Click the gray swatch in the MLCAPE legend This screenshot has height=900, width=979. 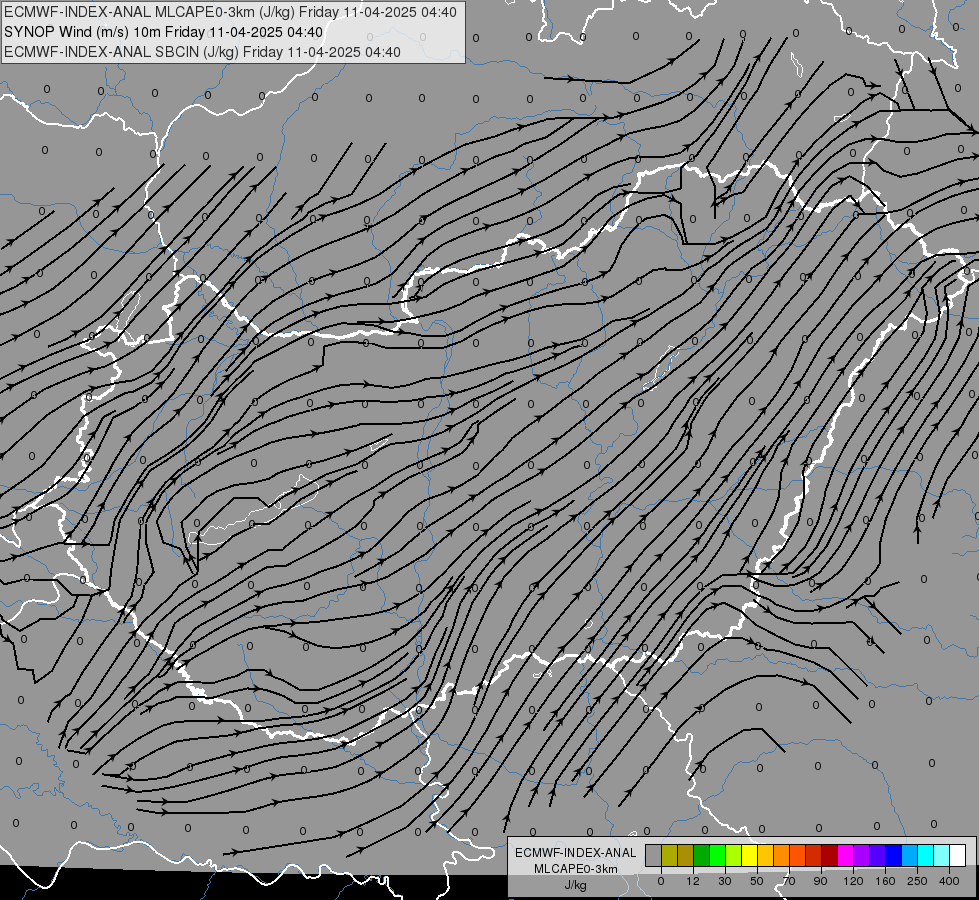(653, 856)
